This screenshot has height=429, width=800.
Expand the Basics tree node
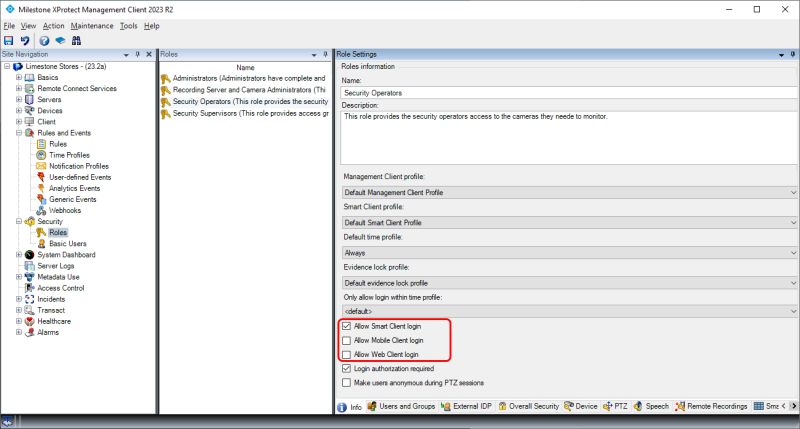[x=19, y=78]
